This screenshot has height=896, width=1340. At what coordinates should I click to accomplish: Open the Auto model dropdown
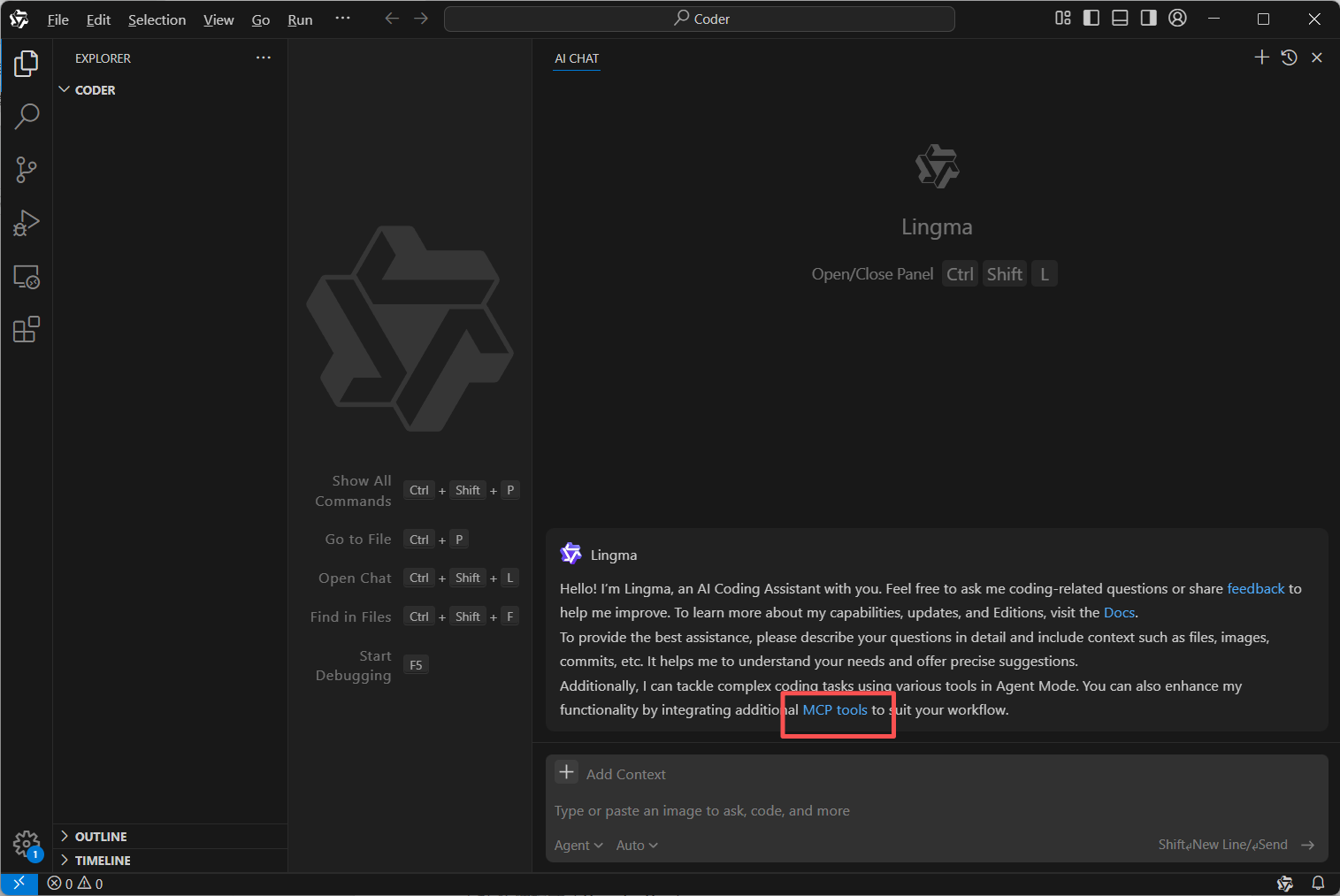pyautogui.click(x=637, y=846)
